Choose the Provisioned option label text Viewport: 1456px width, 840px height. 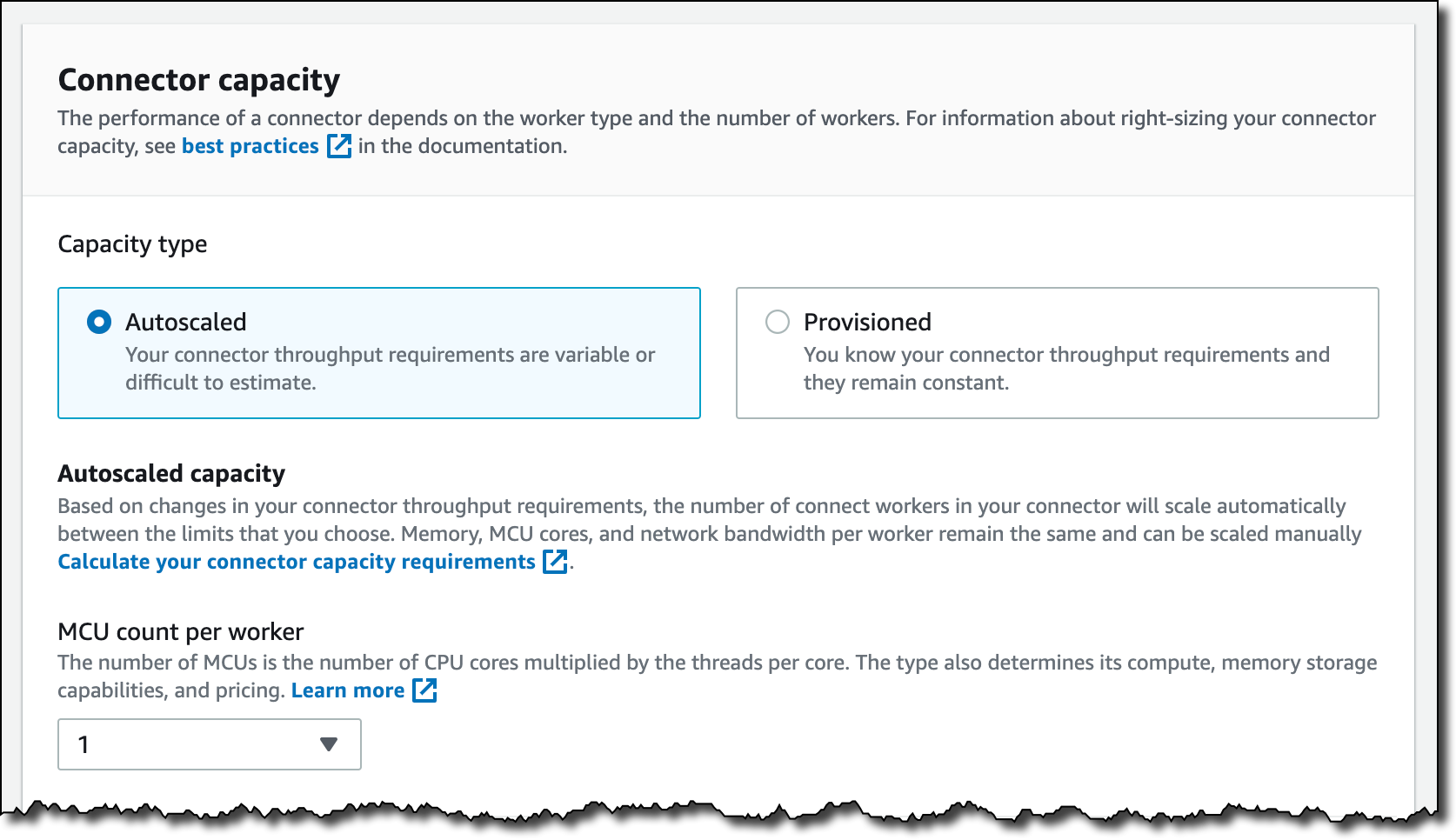tap(867, 323)
